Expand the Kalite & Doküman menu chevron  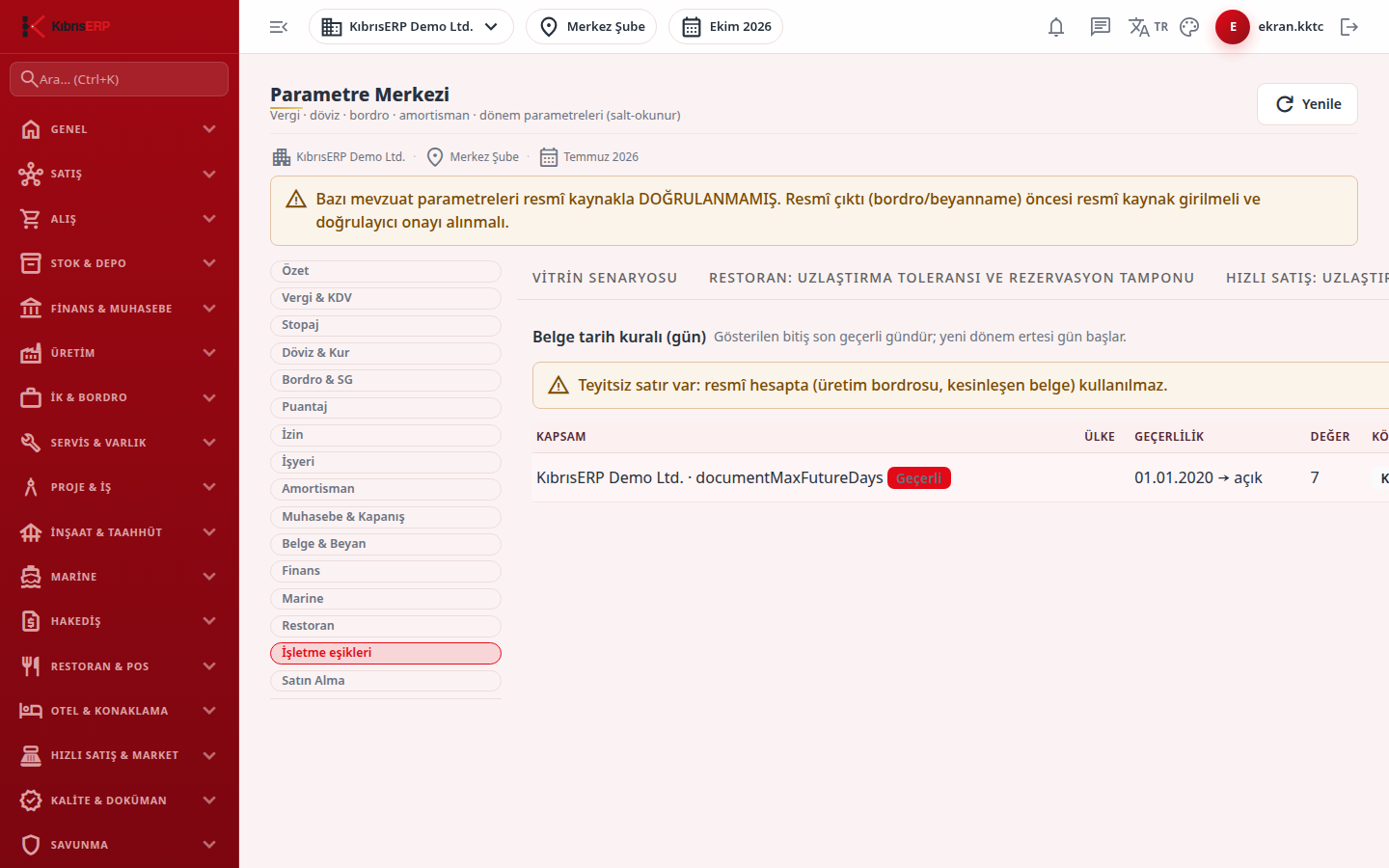[x=209, y=800]
